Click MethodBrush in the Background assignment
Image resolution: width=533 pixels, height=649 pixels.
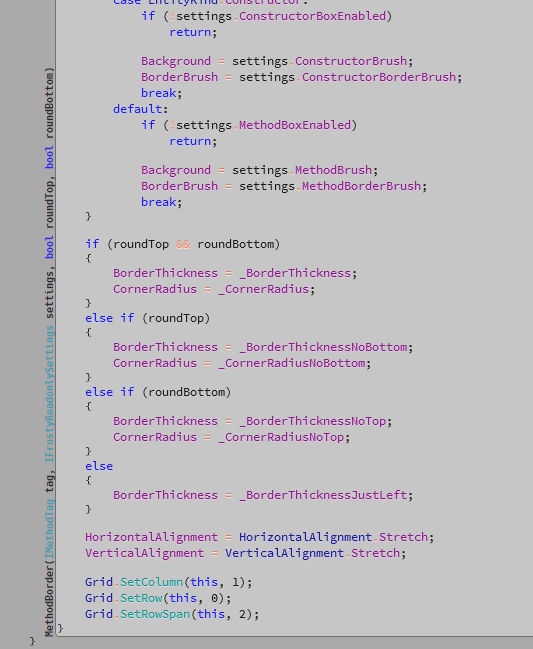click(x=334, y=170)
